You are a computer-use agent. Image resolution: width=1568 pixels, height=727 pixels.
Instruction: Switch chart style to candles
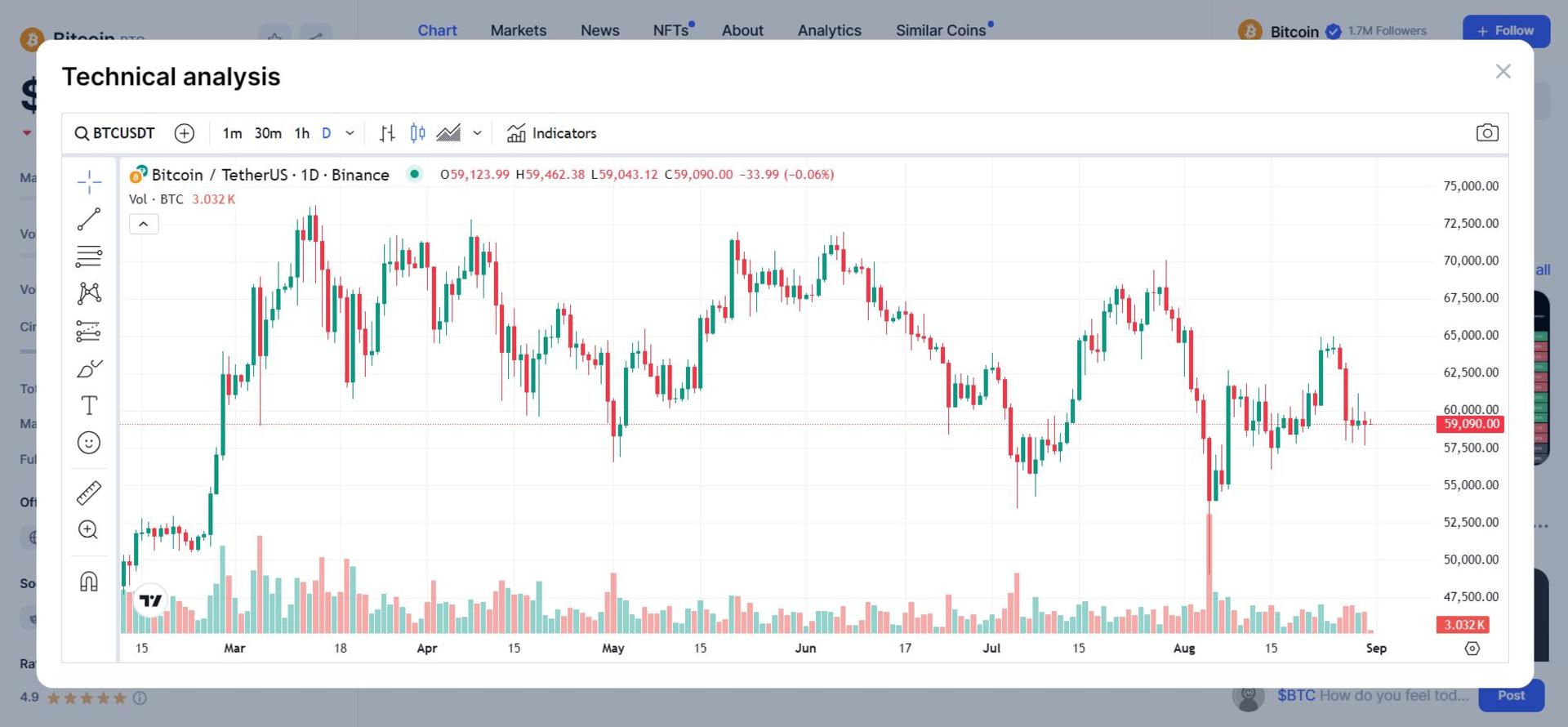tap(417, 133)
